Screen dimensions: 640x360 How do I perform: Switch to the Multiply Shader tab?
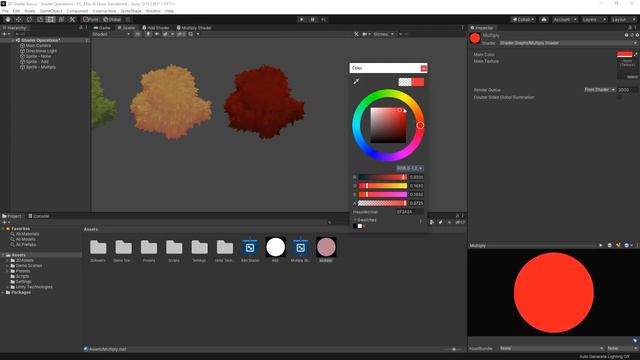click(194, 28)
